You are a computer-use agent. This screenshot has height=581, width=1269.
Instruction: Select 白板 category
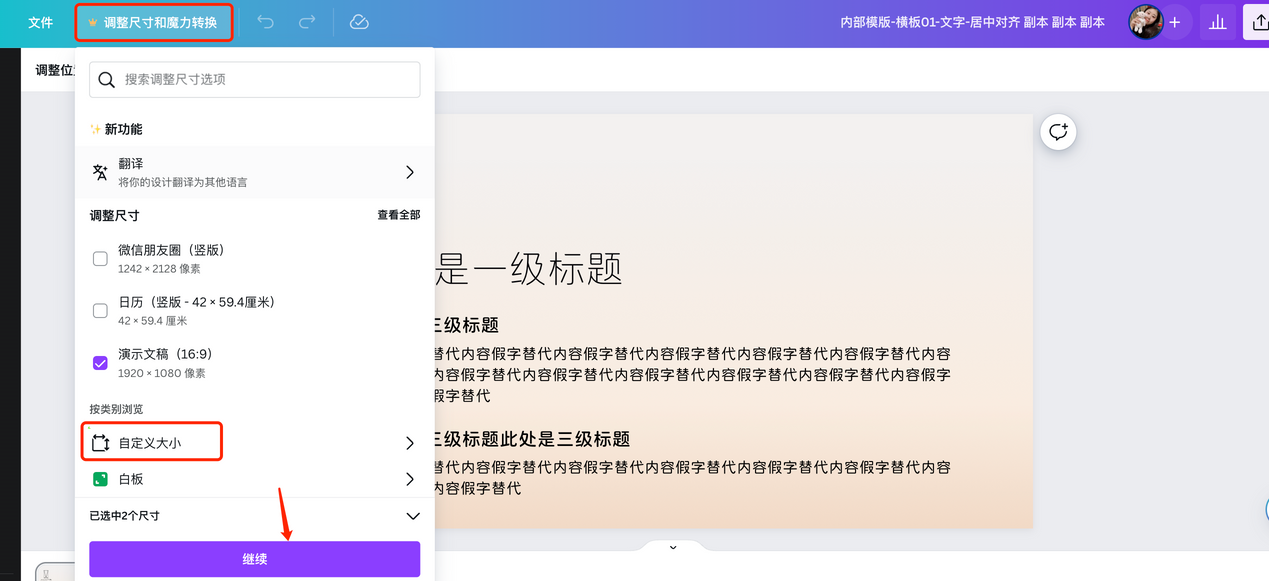point(255,479)
